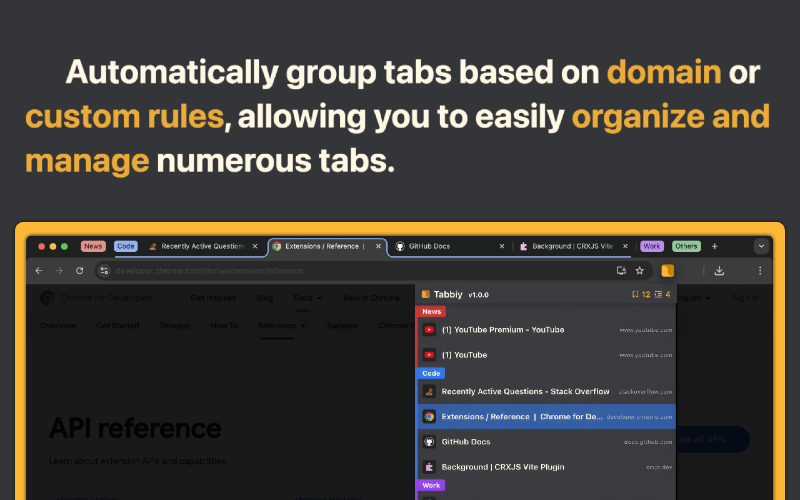Expand the Others tab group
This screenshot has height=500, width=800.
click(686, 246)
